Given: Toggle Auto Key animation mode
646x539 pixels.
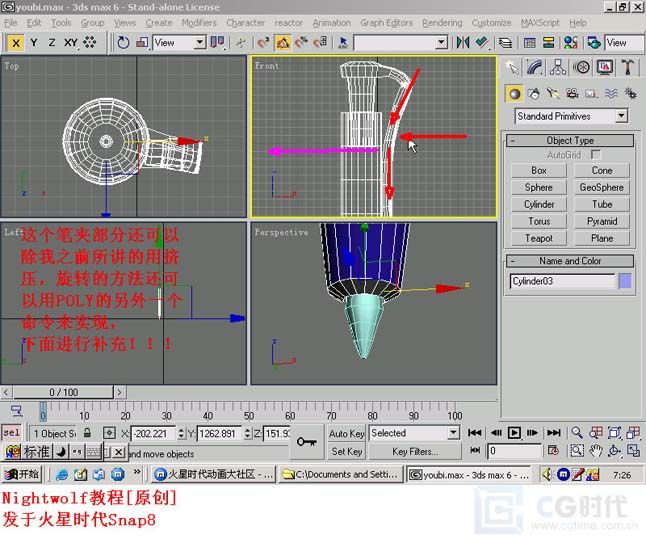Looking at the screenshot, I should click(x=346, y=434).
